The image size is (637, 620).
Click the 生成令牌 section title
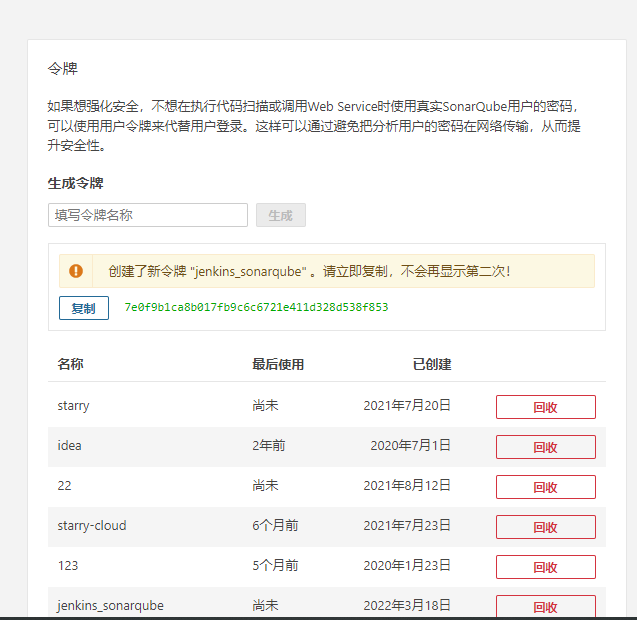[x=76, y=183]
